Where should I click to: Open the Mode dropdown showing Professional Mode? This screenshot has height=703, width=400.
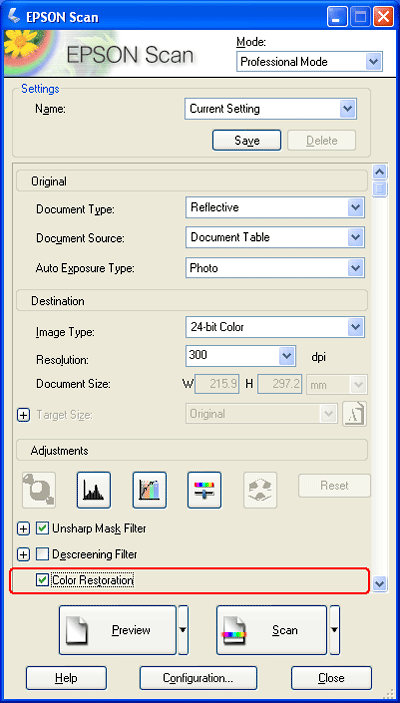(309, 62)
